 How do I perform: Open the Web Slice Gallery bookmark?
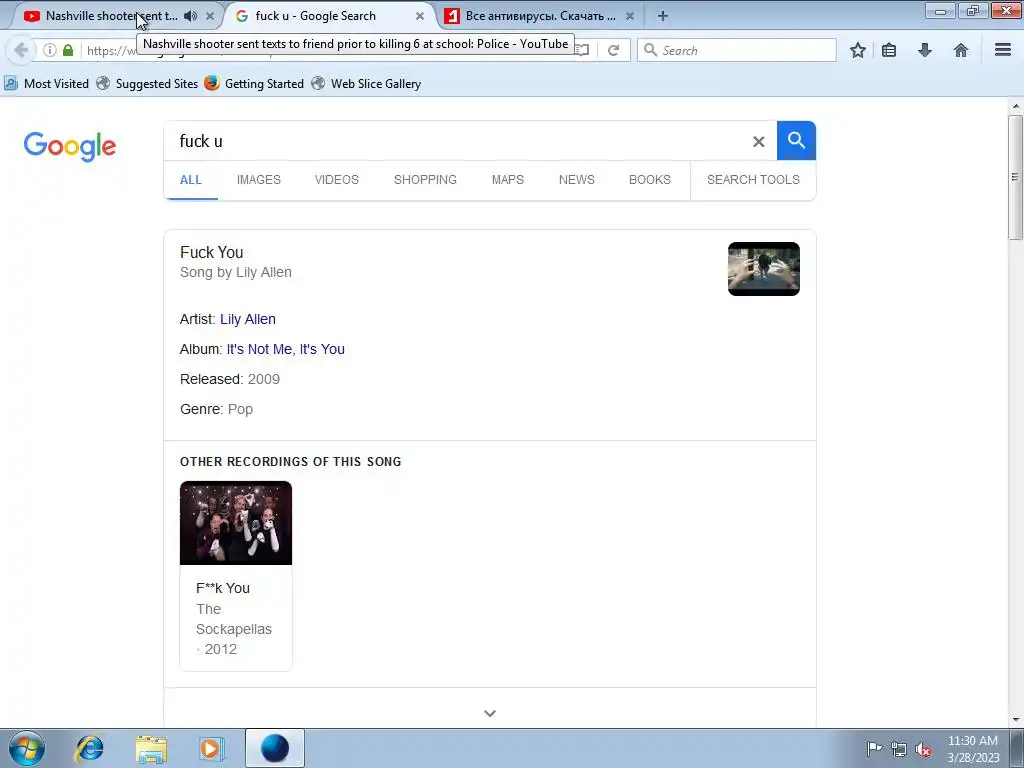[x=366, y=84]
